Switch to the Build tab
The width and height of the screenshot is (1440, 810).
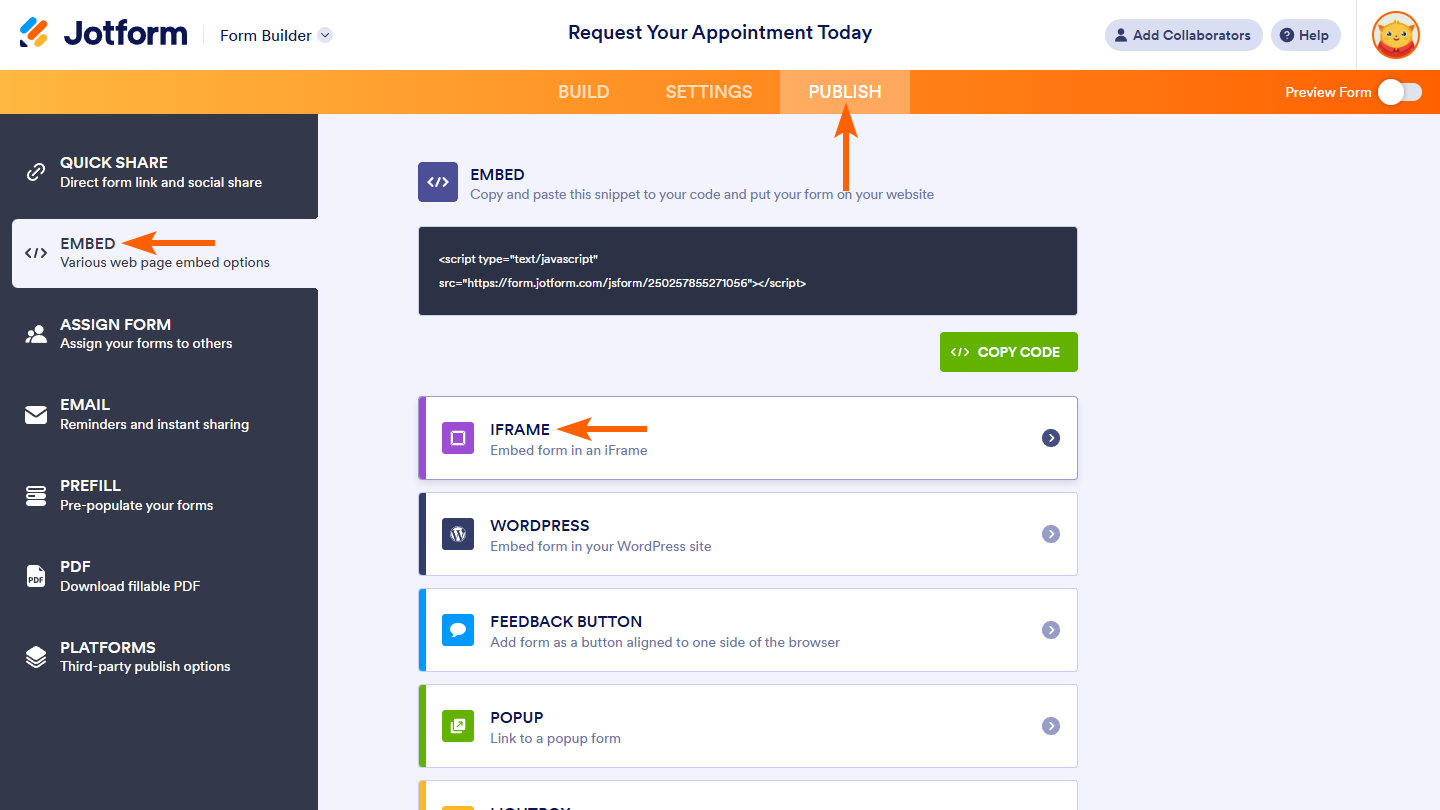(x=583, y=92)
